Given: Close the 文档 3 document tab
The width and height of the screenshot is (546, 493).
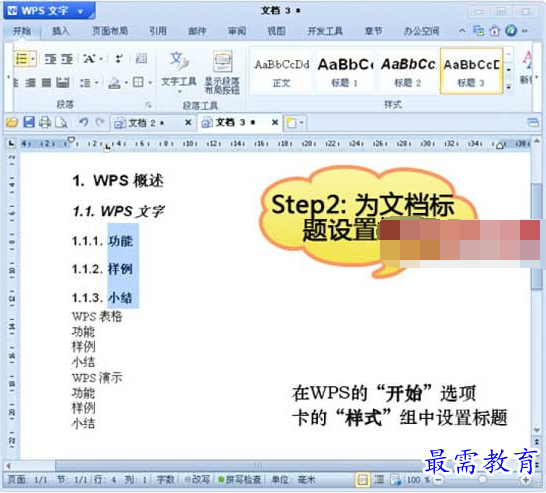Looking at the screenshot, I should point(275,122).
